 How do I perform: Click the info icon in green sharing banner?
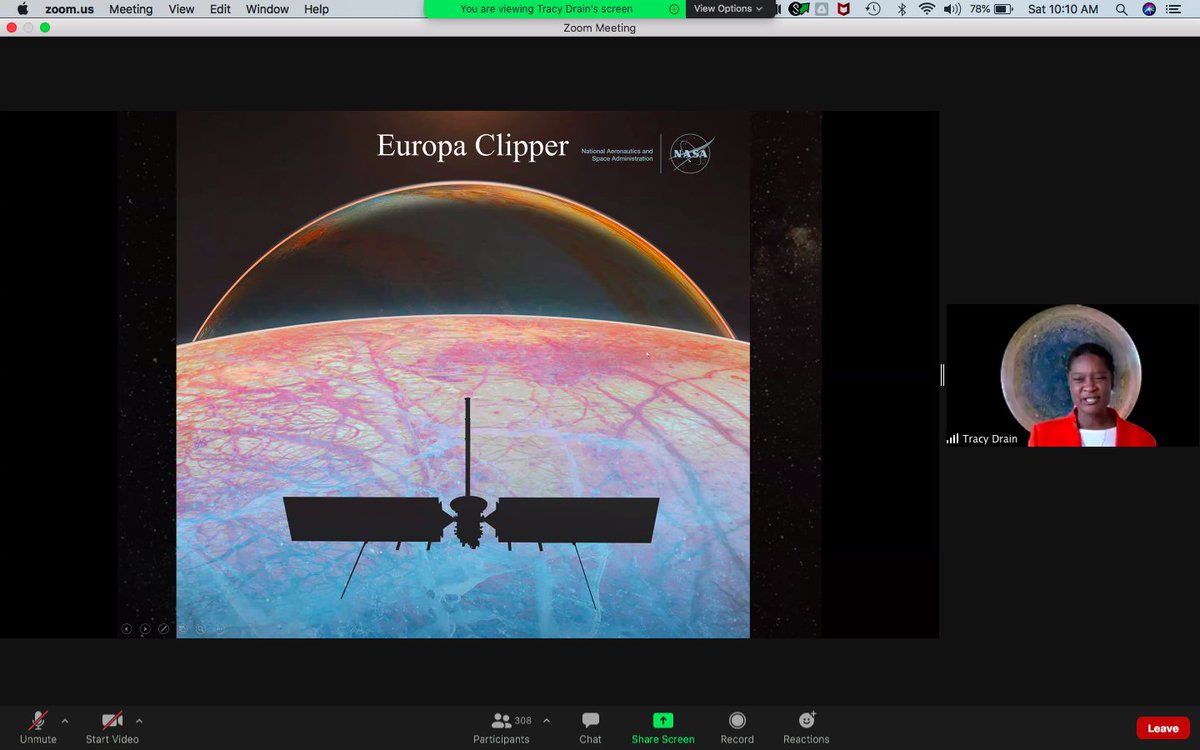[674, 9]
